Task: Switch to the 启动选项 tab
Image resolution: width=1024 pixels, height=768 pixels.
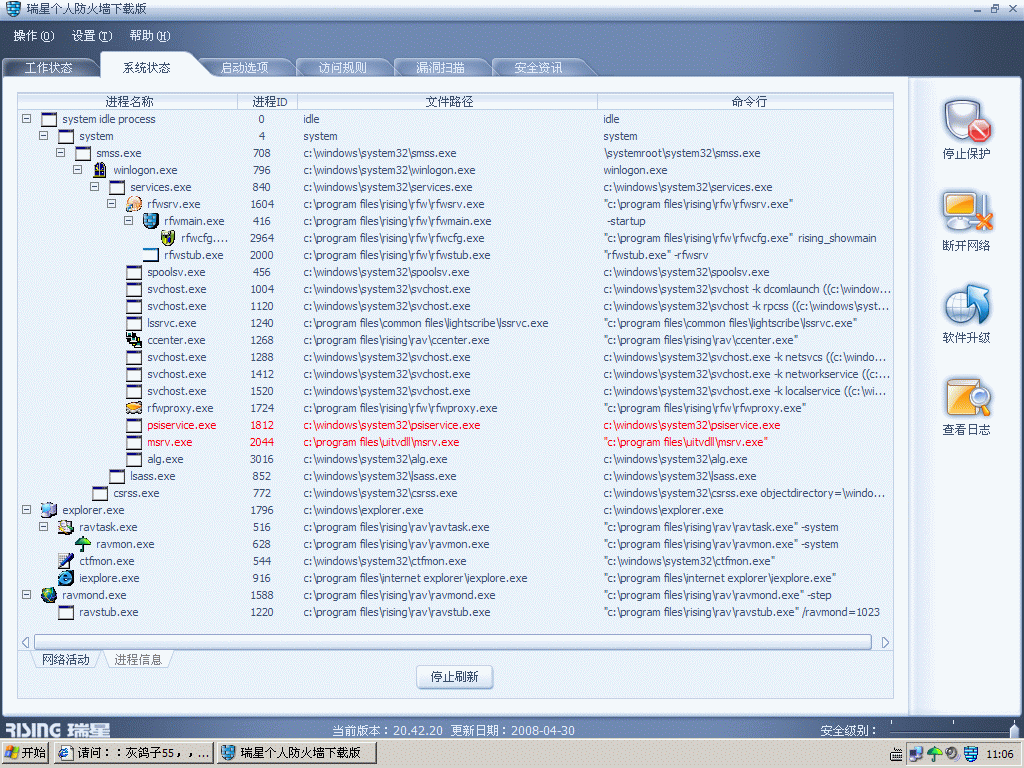Action: [x=245, y=68]
